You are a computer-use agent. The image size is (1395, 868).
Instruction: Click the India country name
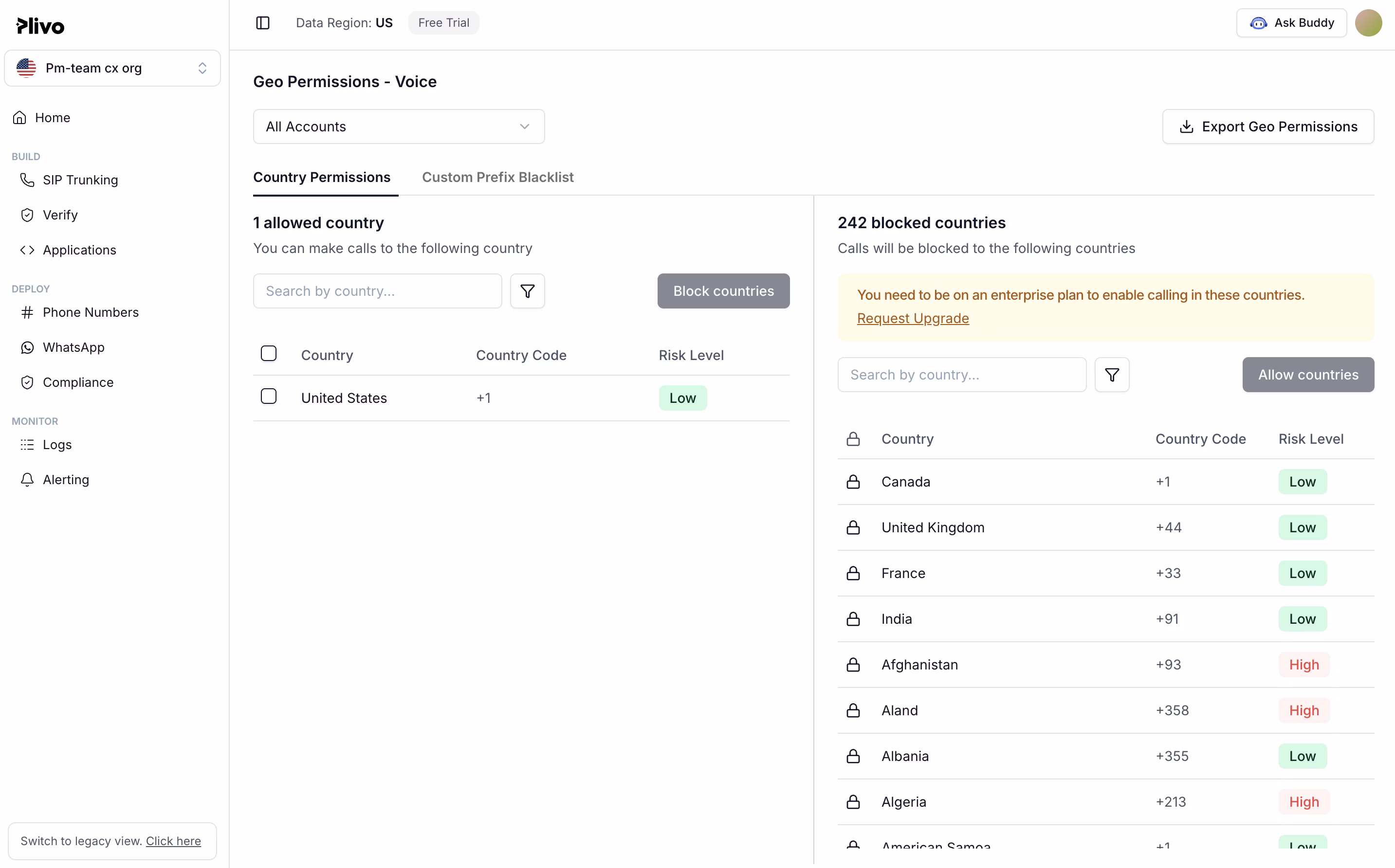[897, 619]
